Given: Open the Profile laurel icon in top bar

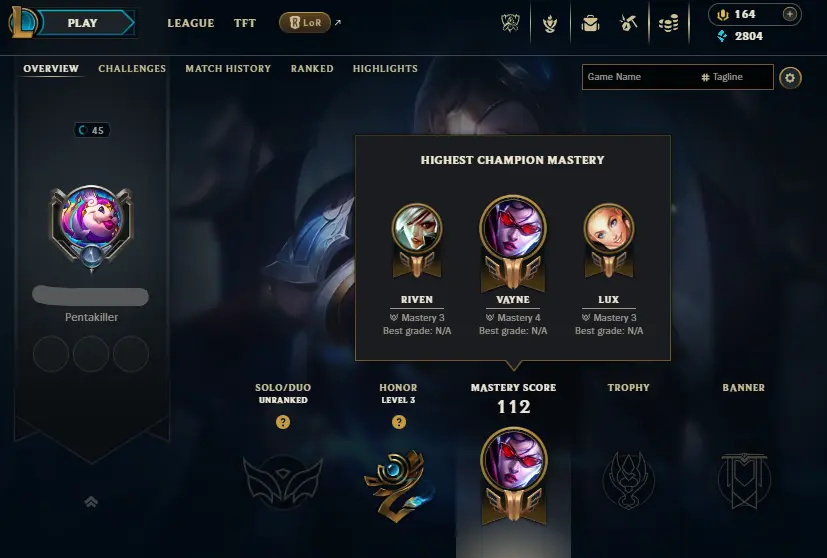Looking at the screenshot, I should pos(550,23).
